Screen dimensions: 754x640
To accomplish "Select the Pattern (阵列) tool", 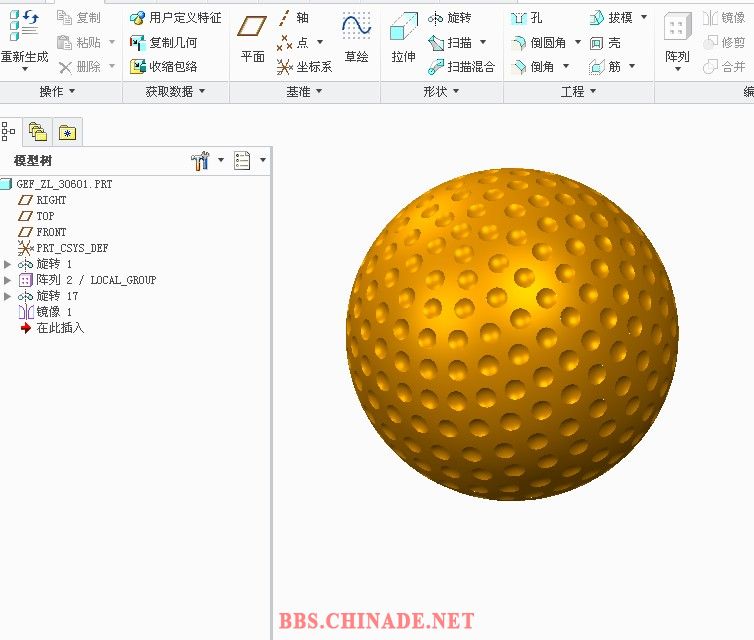I will [x=677, y=38].
